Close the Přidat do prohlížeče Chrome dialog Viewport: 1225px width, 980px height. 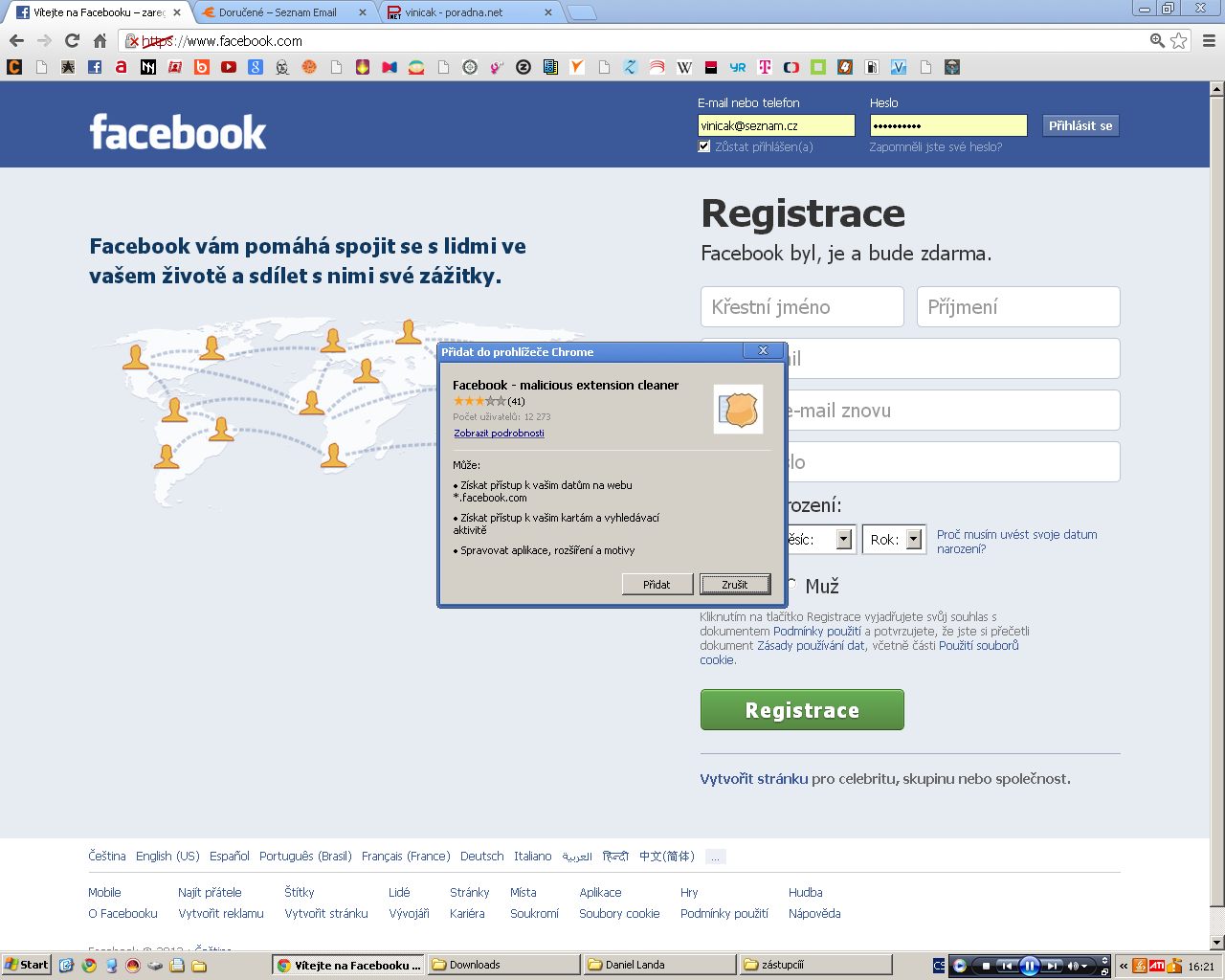(763, 351)
